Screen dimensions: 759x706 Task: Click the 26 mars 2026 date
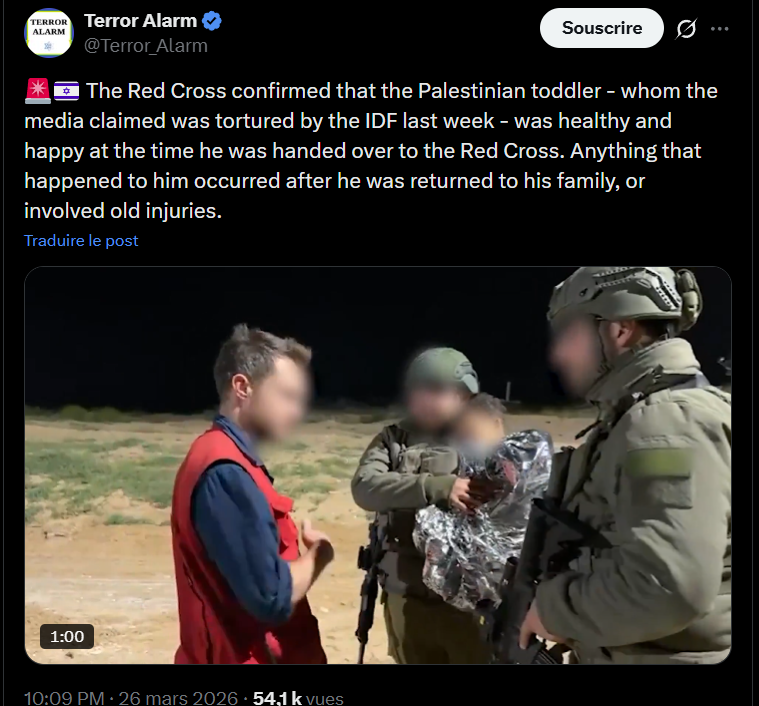tap(178, 698)
